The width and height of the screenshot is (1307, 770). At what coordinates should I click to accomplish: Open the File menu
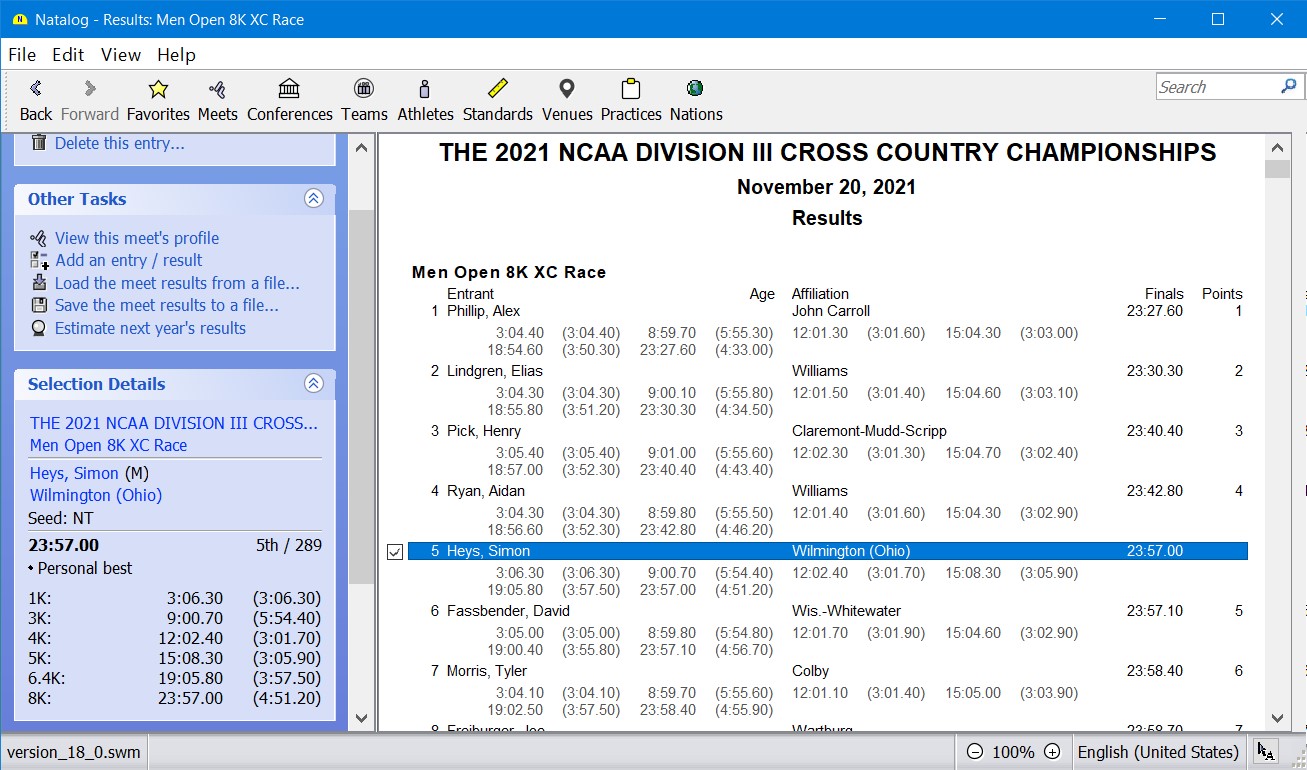point(22,55)
